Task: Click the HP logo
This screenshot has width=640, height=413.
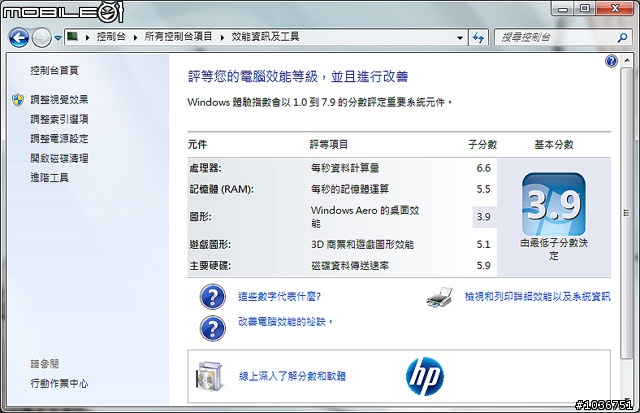Action: (425, 376)
